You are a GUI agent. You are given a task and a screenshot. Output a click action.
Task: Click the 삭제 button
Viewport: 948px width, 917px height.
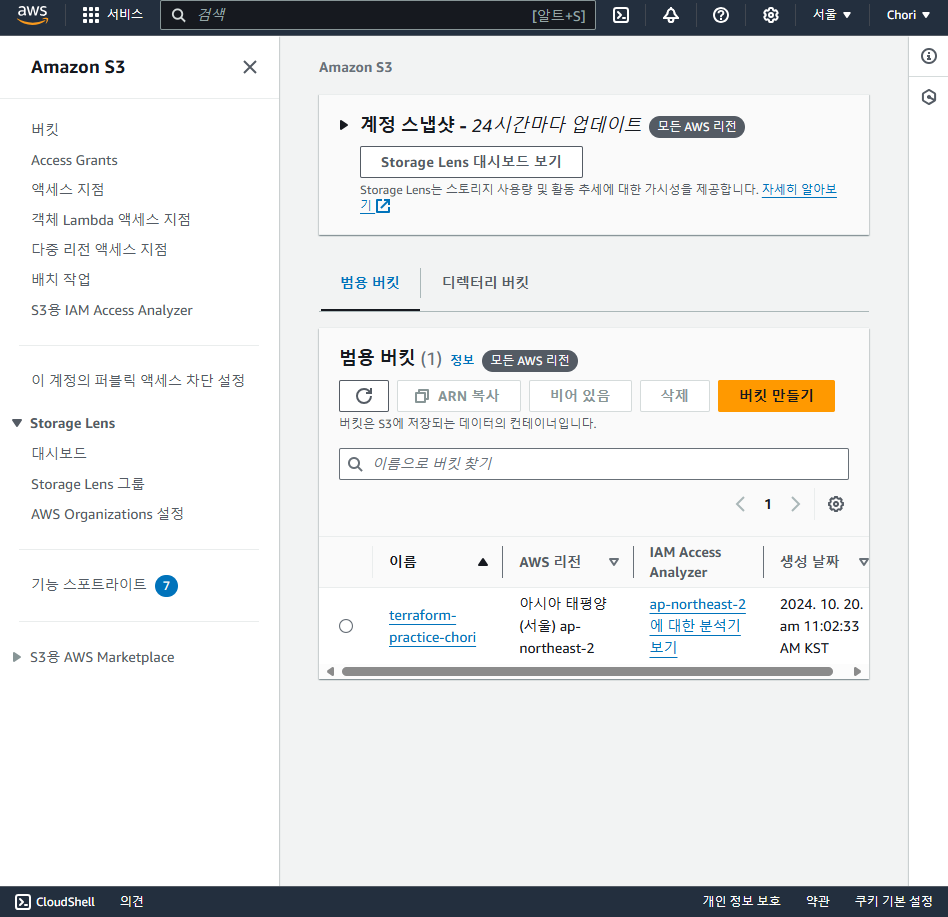click(675, 396)
